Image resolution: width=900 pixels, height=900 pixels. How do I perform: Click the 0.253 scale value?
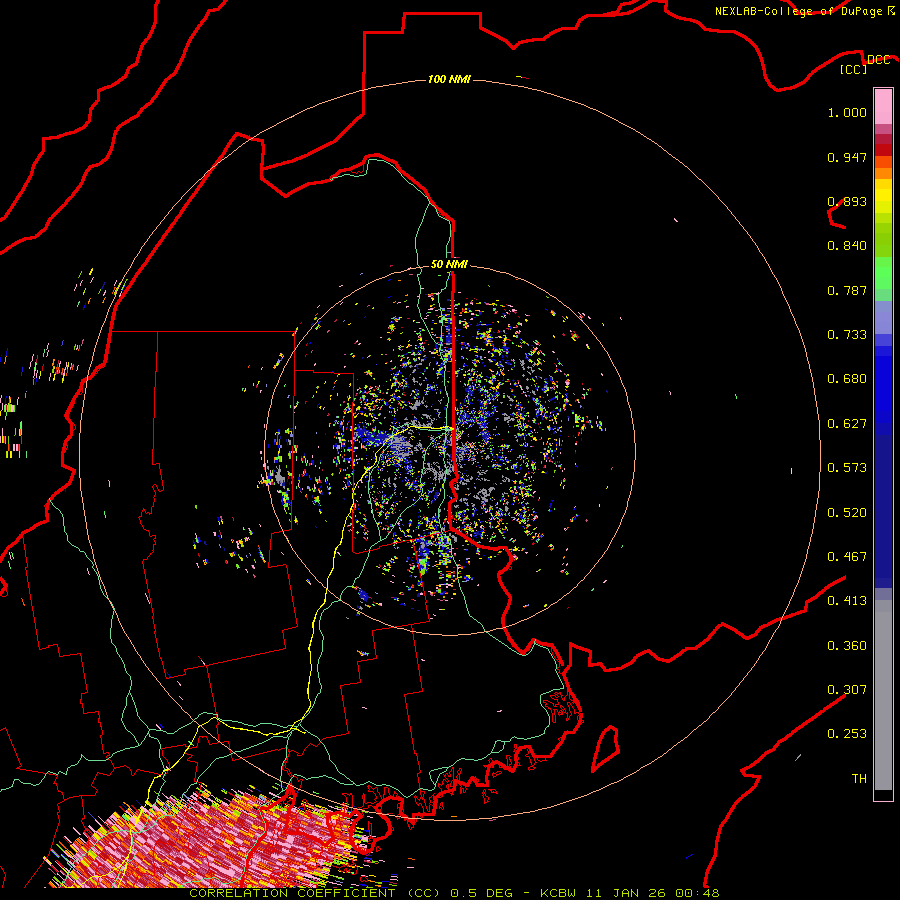(847, 734)
